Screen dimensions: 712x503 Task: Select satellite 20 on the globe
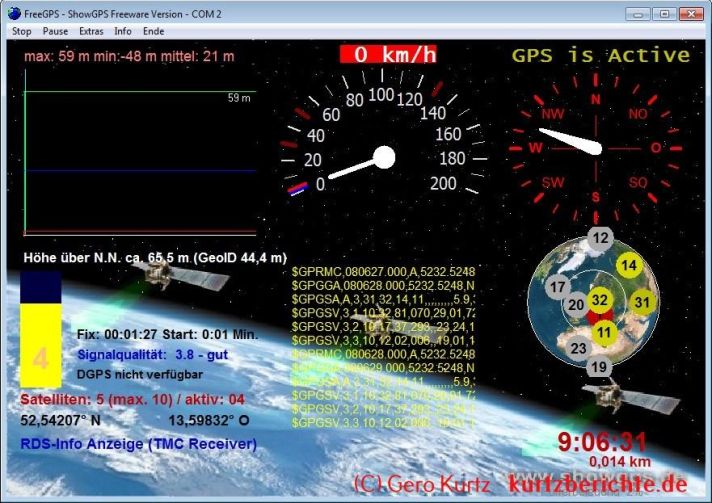tap(576, 305)
